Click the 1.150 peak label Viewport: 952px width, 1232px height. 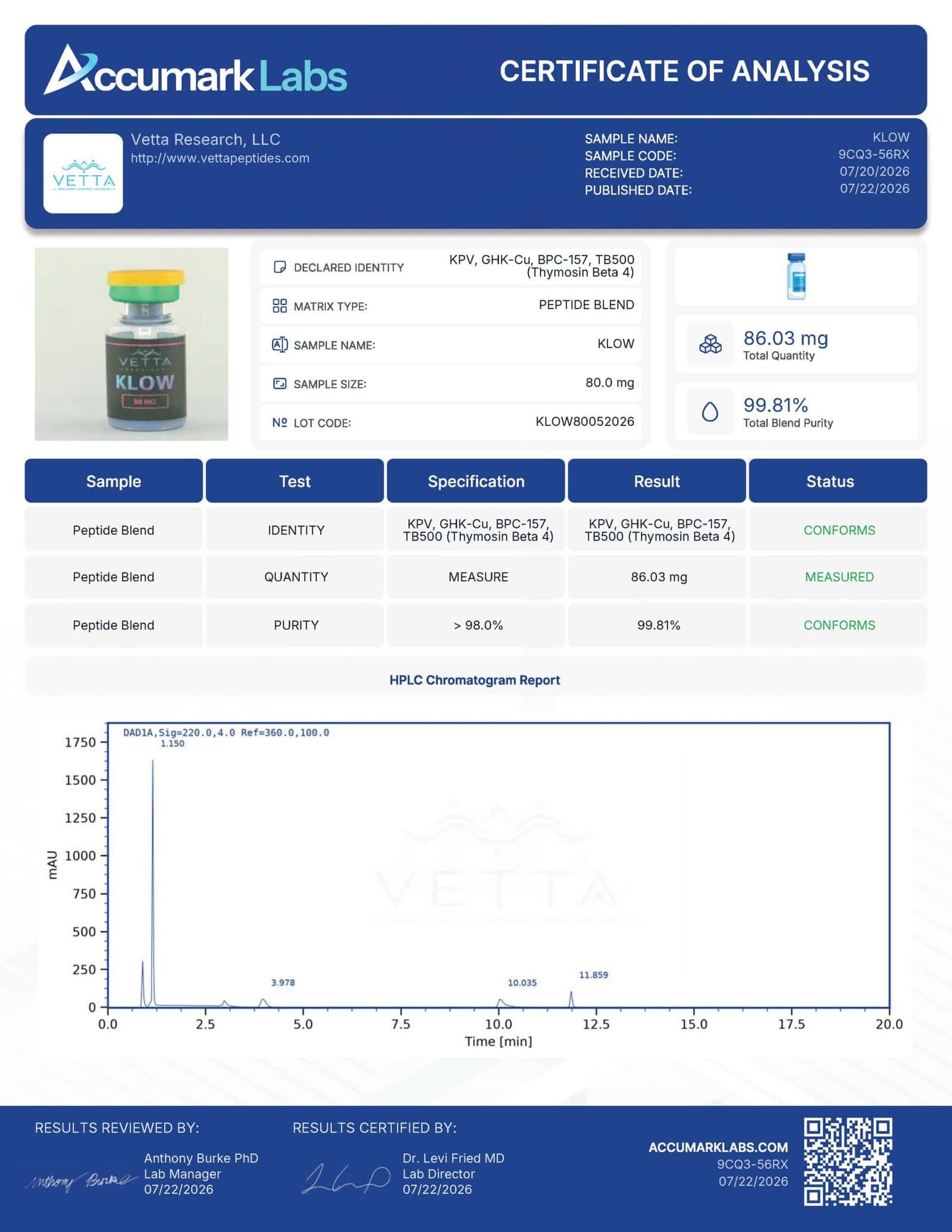coord(173,743)
